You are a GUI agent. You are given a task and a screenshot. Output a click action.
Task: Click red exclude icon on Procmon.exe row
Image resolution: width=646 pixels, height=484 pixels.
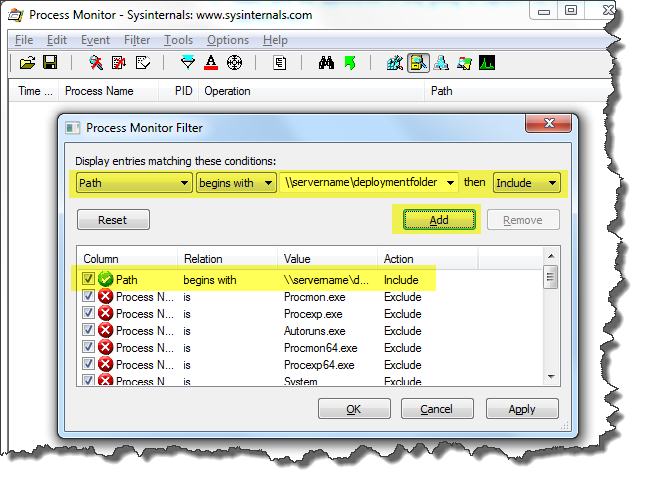[105, 297]
